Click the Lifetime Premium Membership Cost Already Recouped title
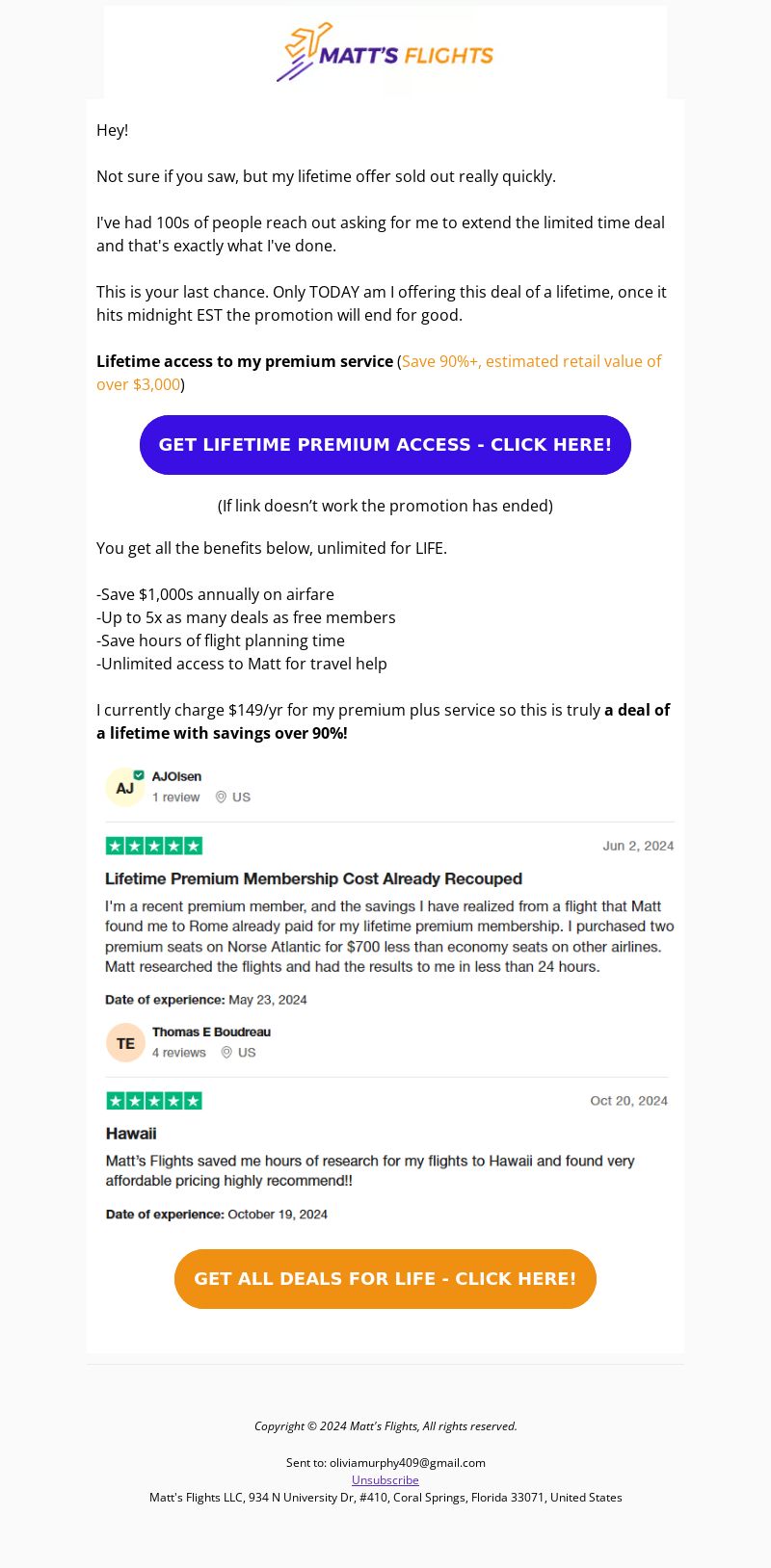The height and width of the screenshot is (1568, 771). [x=313, y=878]
